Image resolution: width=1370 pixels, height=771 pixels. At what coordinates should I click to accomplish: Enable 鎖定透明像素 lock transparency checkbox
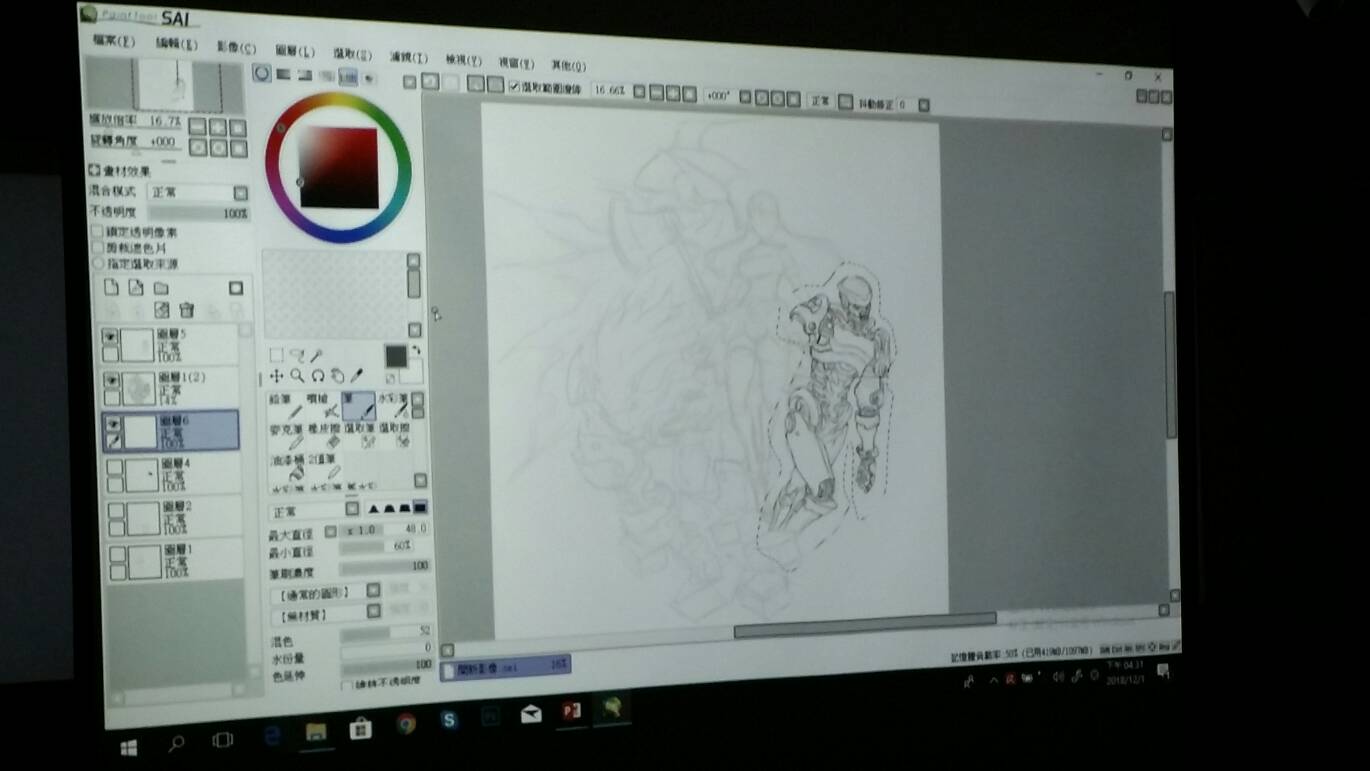tap(97, 232)
